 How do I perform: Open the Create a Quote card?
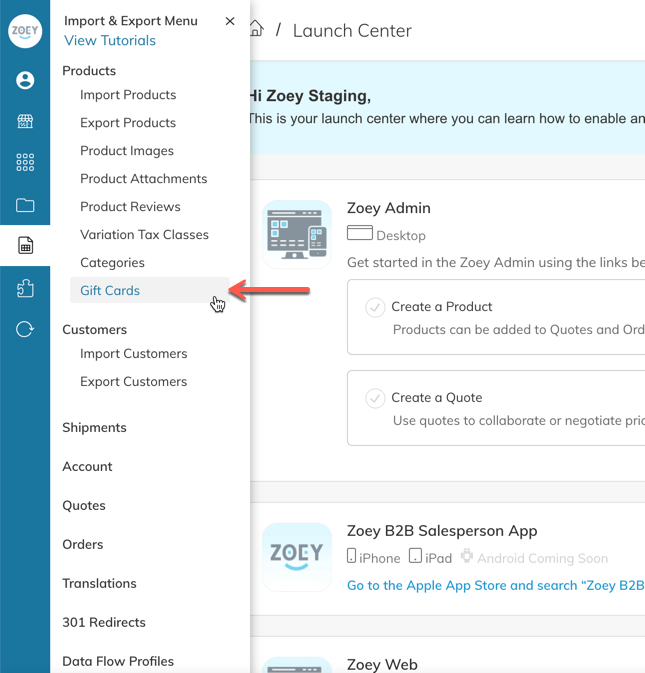496,408
